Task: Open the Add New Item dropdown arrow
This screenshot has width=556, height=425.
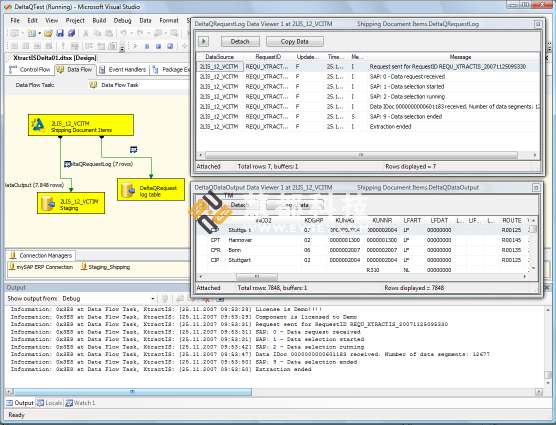Action: [x=39, y=34]
